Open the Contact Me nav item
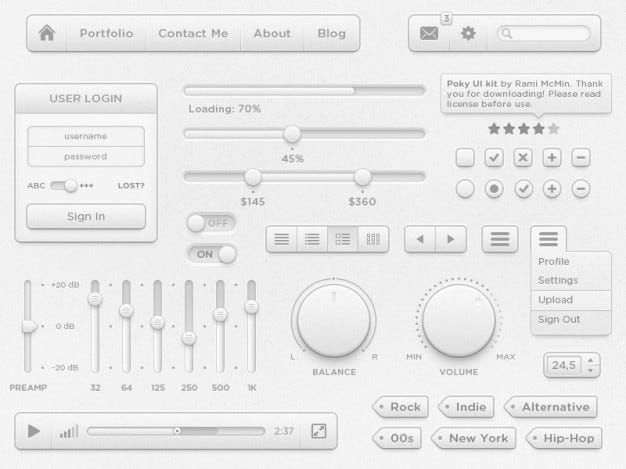This screenshot has height=469, width=626. coord(193,33)
